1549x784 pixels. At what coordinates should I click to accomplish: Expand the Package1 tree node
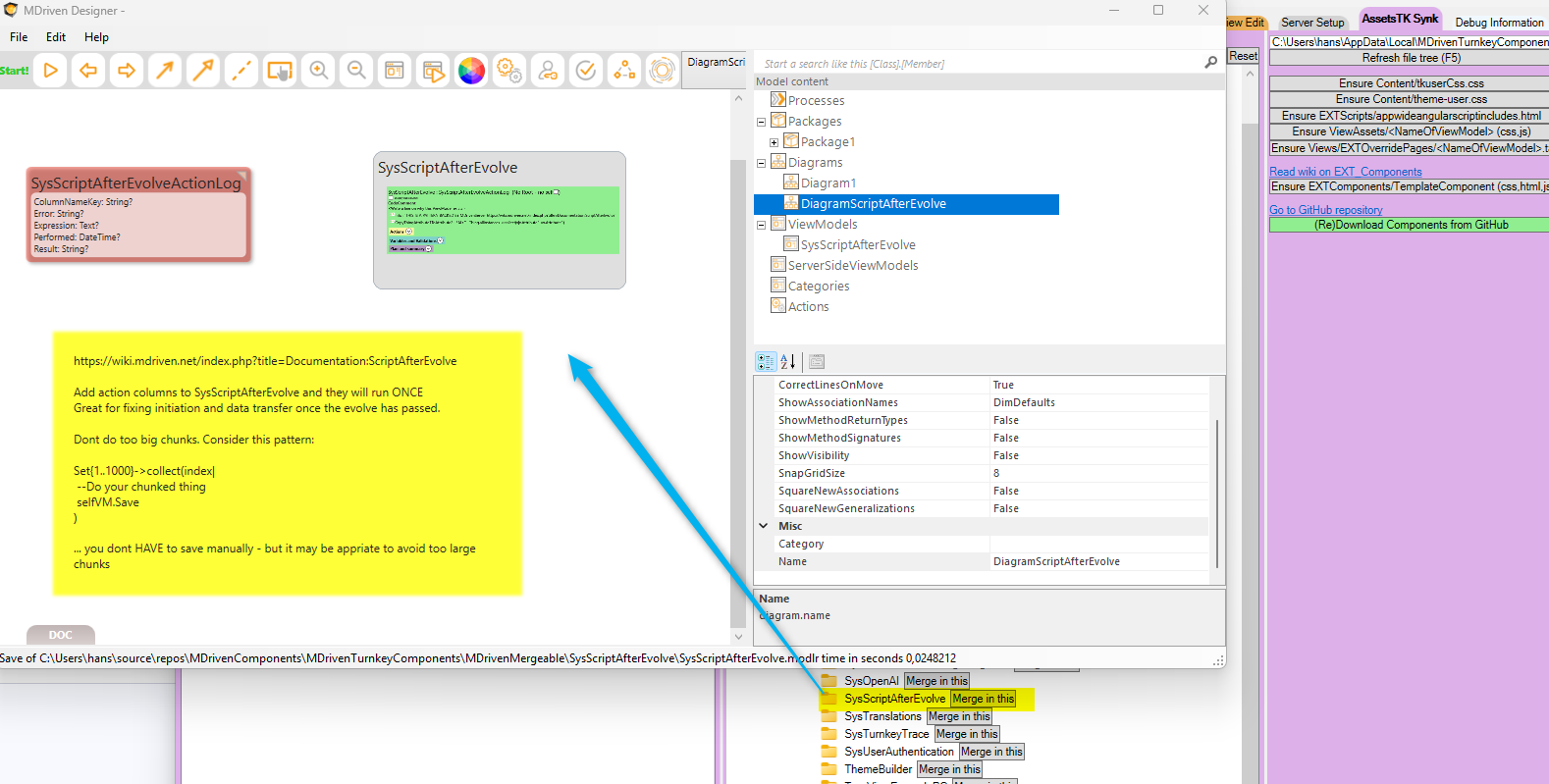[x=774, y=142]
